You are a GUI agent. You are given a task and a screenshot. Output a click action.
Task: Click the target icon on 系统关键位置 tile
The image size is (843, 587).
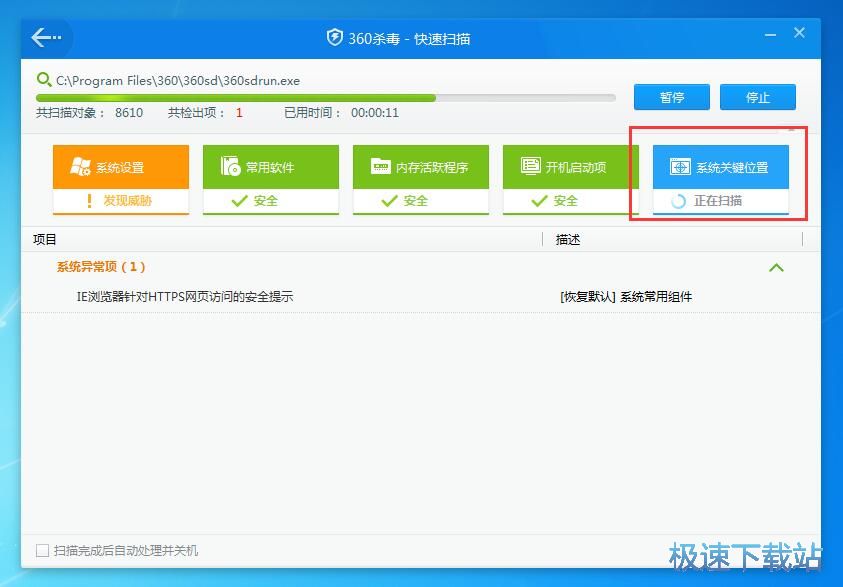[x=680, y=167]
